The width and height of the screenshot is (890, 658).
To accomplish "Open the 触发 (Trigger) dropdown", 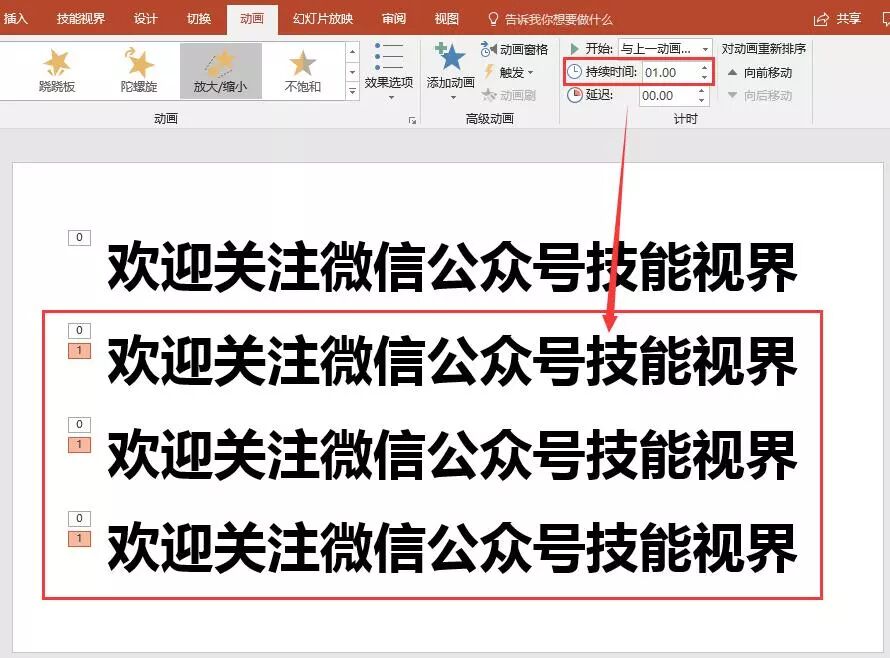I will point(515,72).
